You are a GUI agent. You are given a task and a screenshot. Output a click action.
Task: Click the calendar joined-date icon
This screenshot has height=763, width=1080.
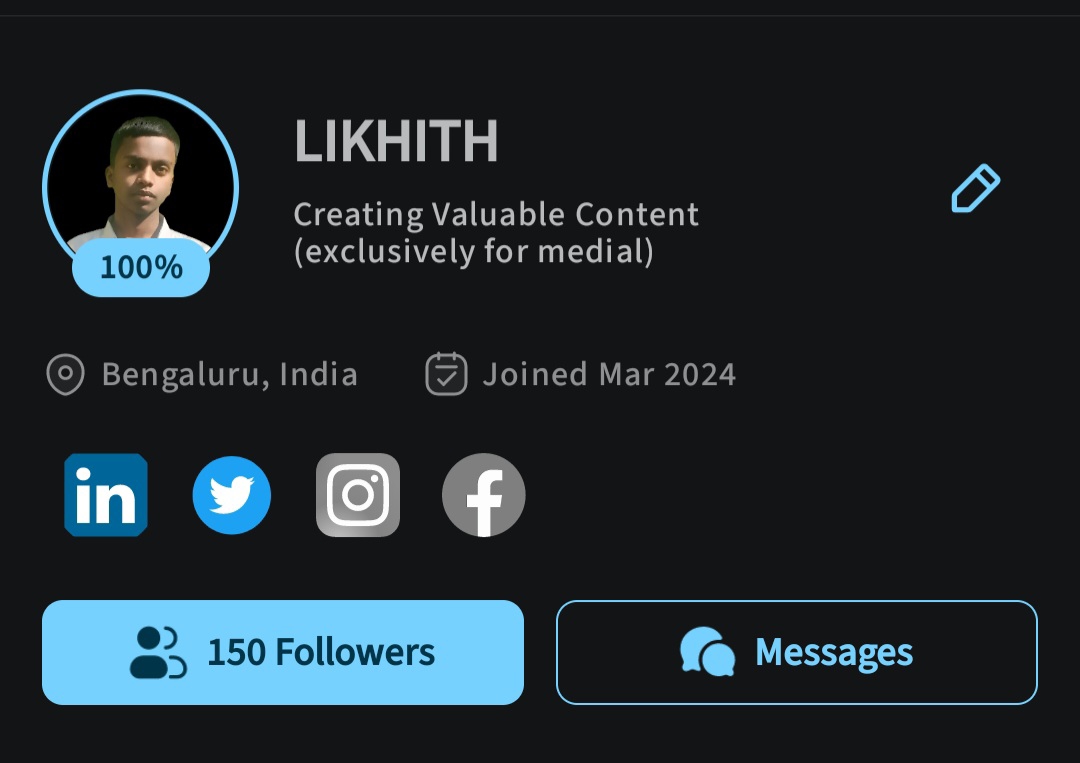[446, 375]
